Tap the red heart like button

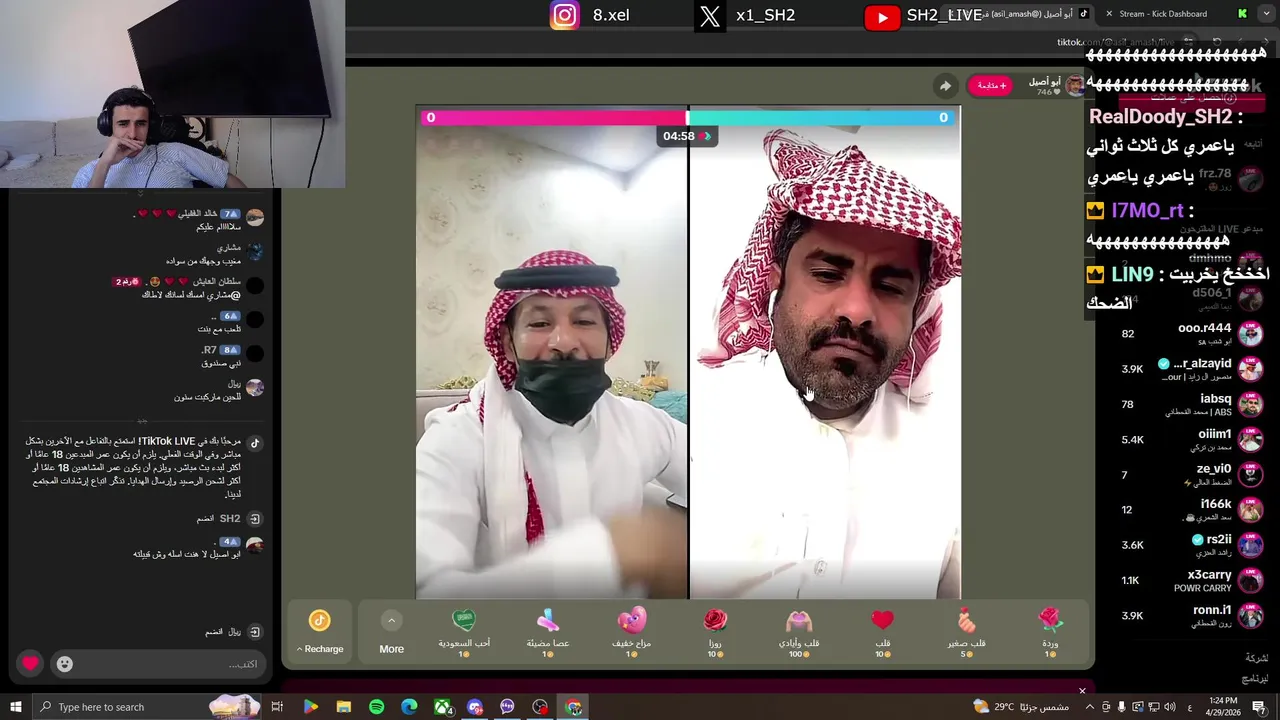[30, 663]
